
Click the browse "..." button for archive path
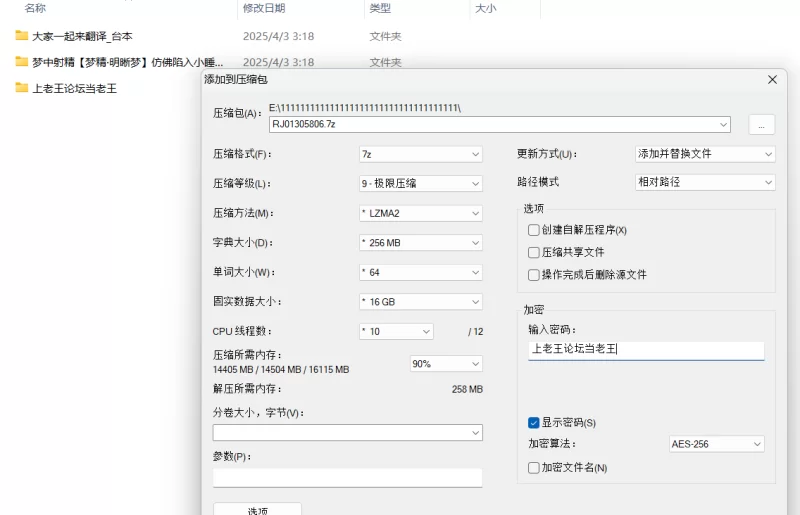761,124
